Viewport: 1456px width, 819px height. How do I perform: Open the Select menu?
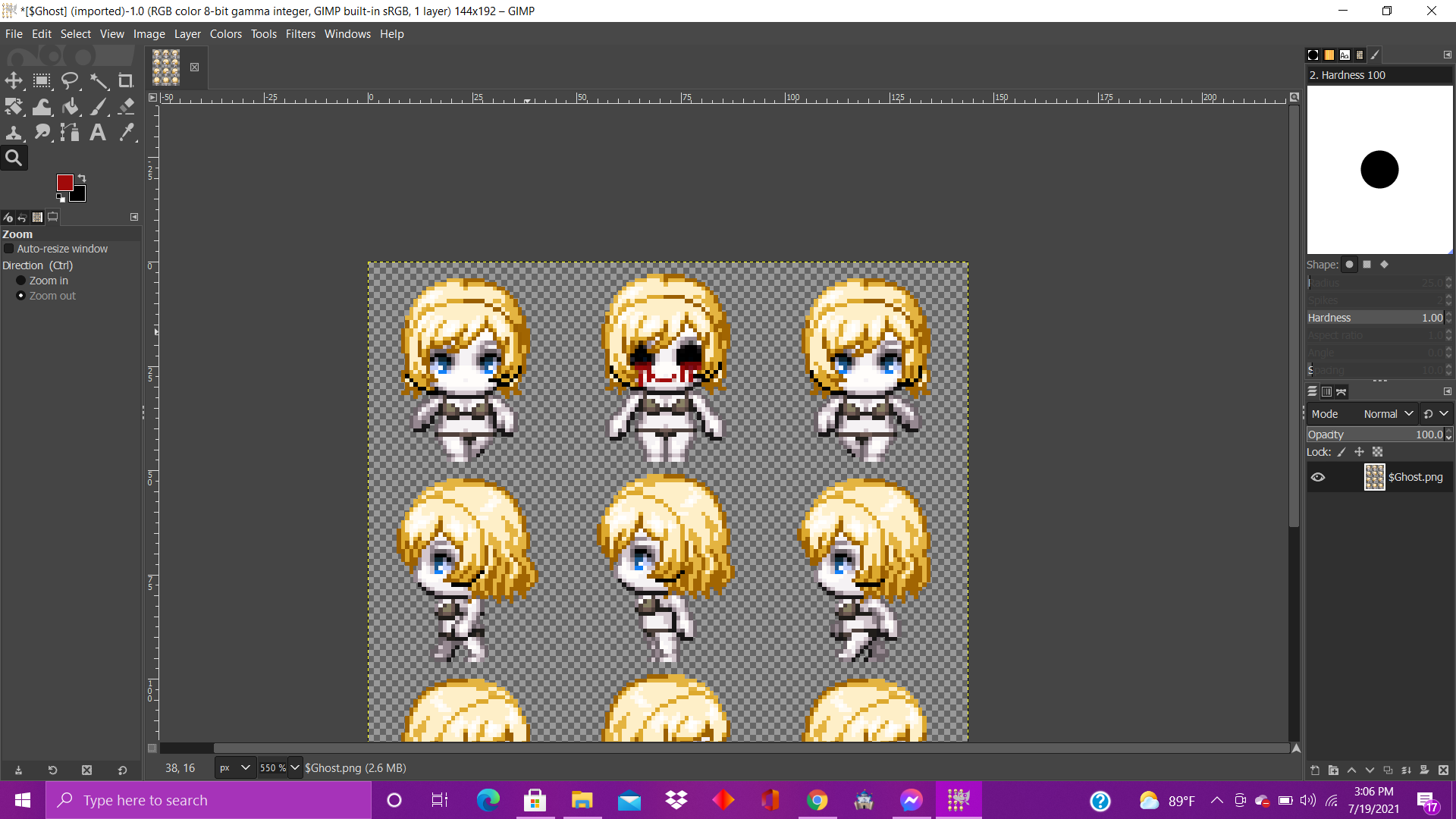tap(76, 34)
